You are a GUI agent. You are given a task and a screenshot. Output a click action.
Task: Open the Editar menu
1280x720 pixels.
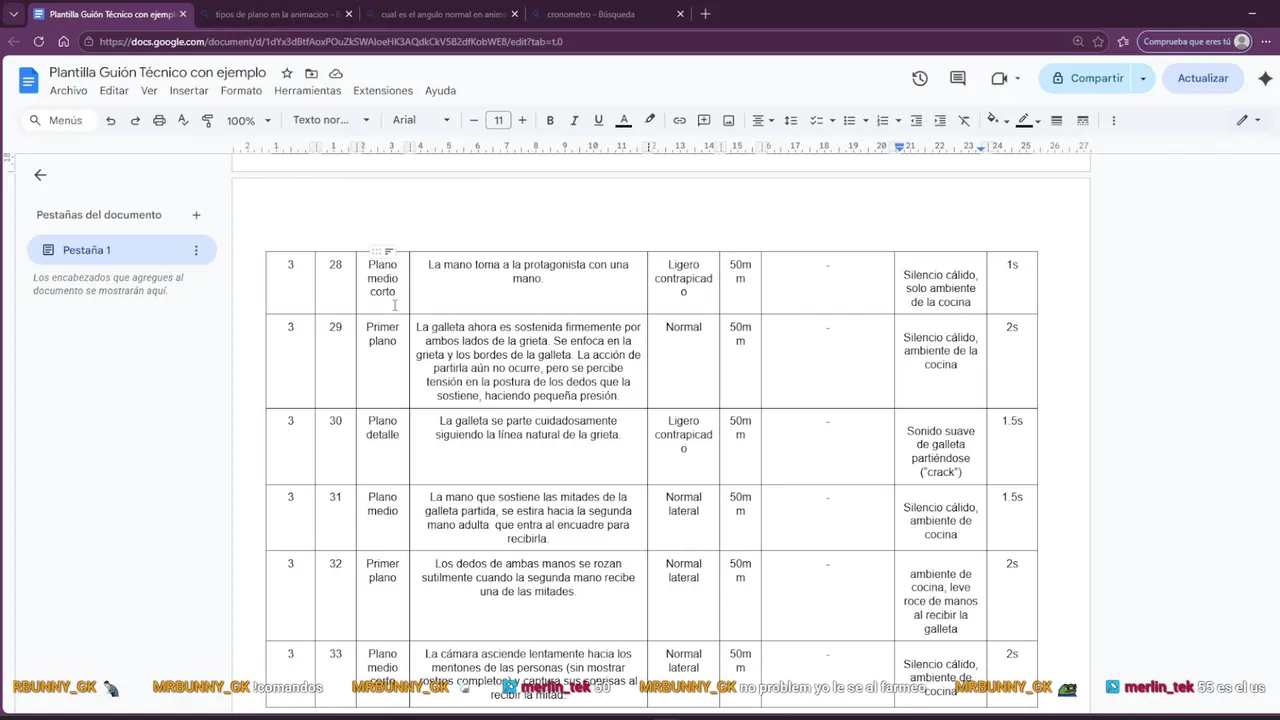click(114, 91)
